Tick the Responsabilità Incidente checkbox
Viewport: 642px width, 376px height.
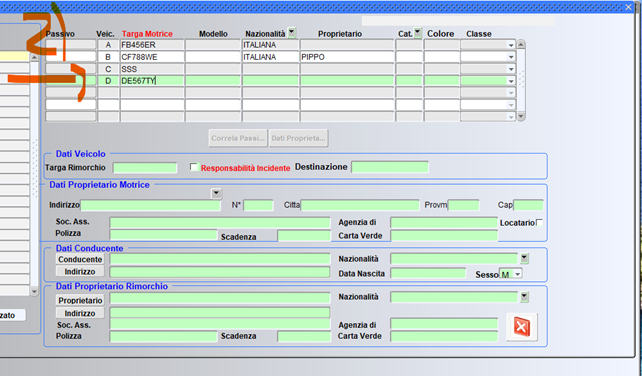[194, 167]
